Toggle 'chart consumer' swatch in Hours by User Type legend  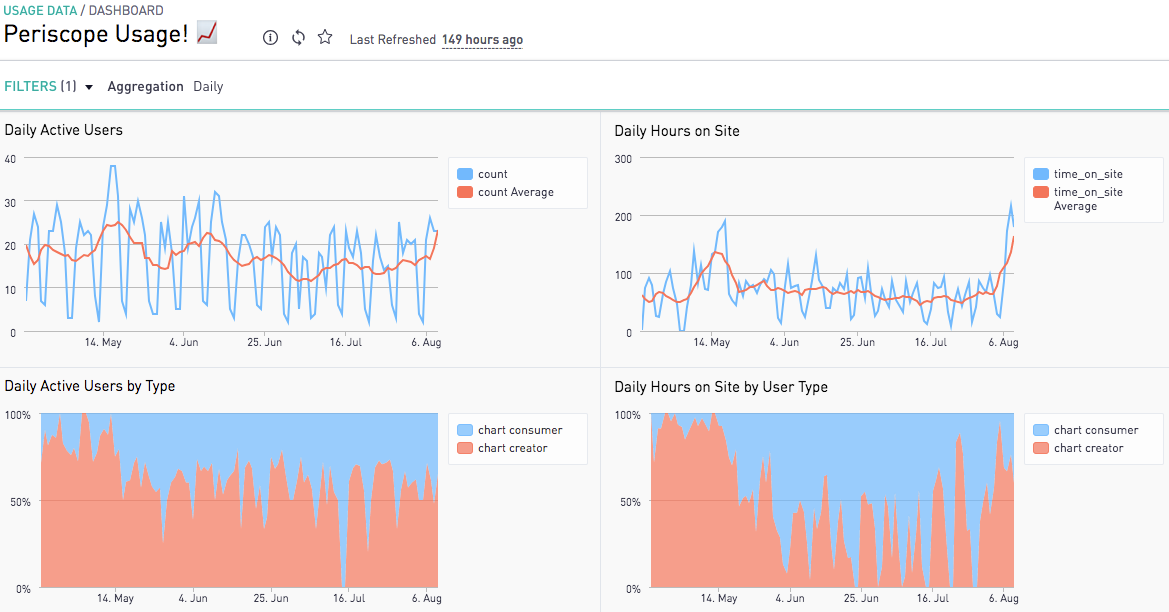1041,430
